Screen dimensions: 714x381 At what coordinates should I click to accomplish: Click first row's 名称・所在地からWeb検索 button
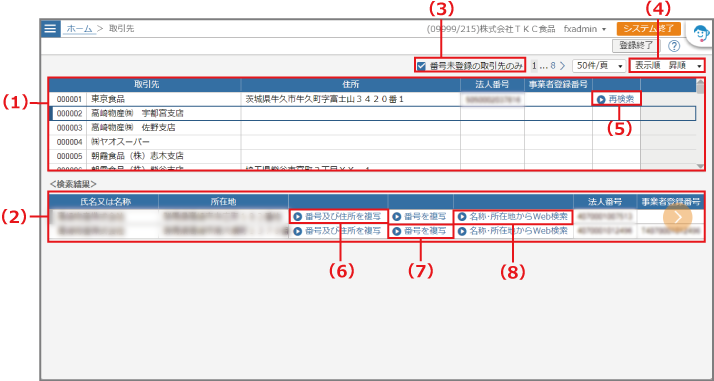(513, 216)
